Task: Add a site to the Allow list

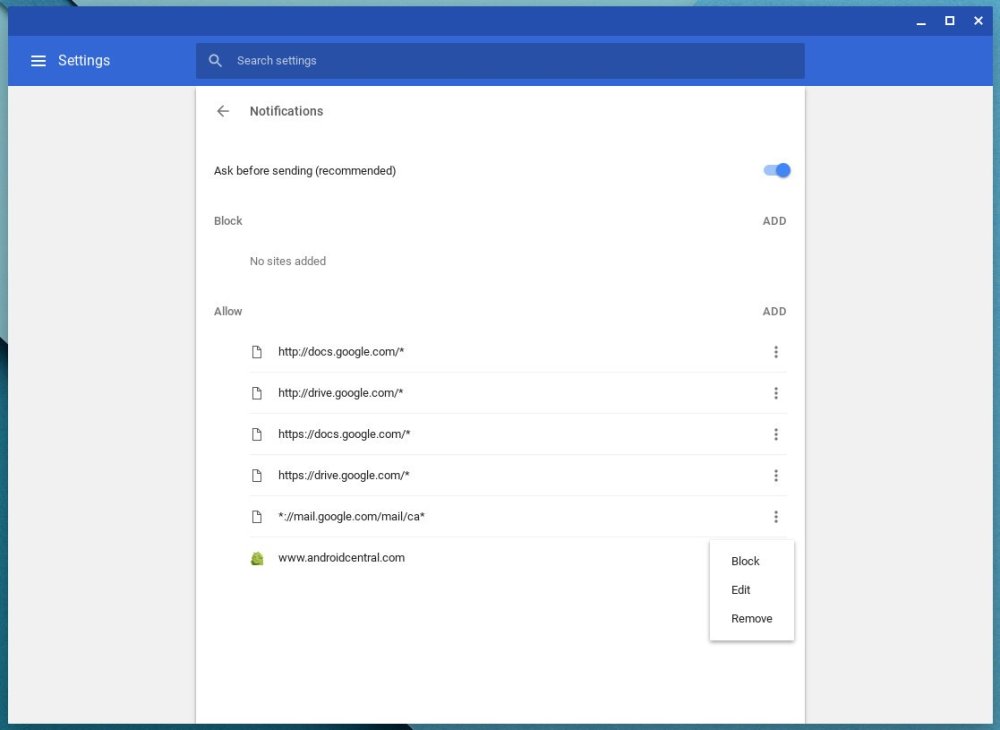Action: (774, 312)
